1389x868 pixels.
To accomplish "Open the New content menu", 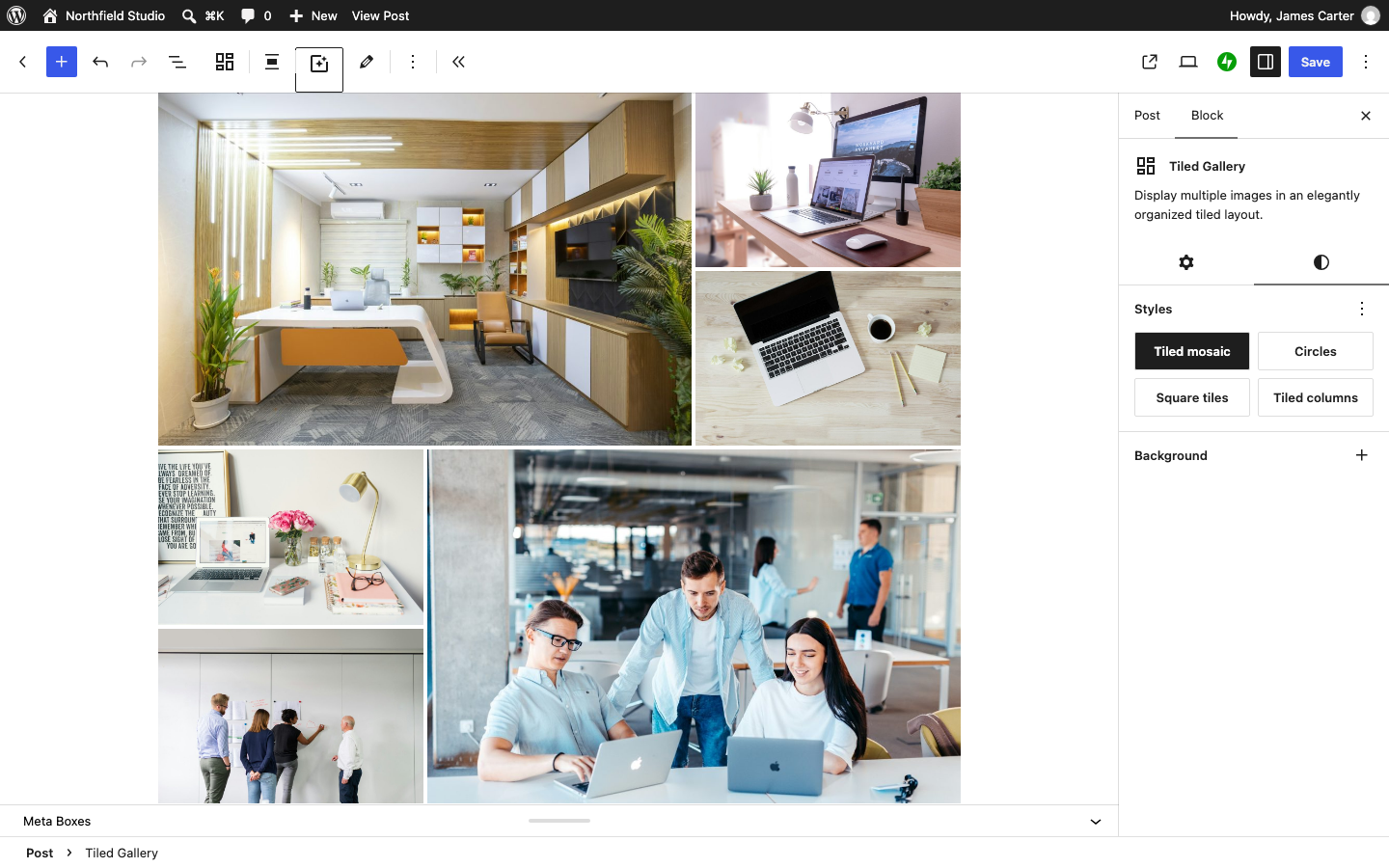I will click(313, 15).
